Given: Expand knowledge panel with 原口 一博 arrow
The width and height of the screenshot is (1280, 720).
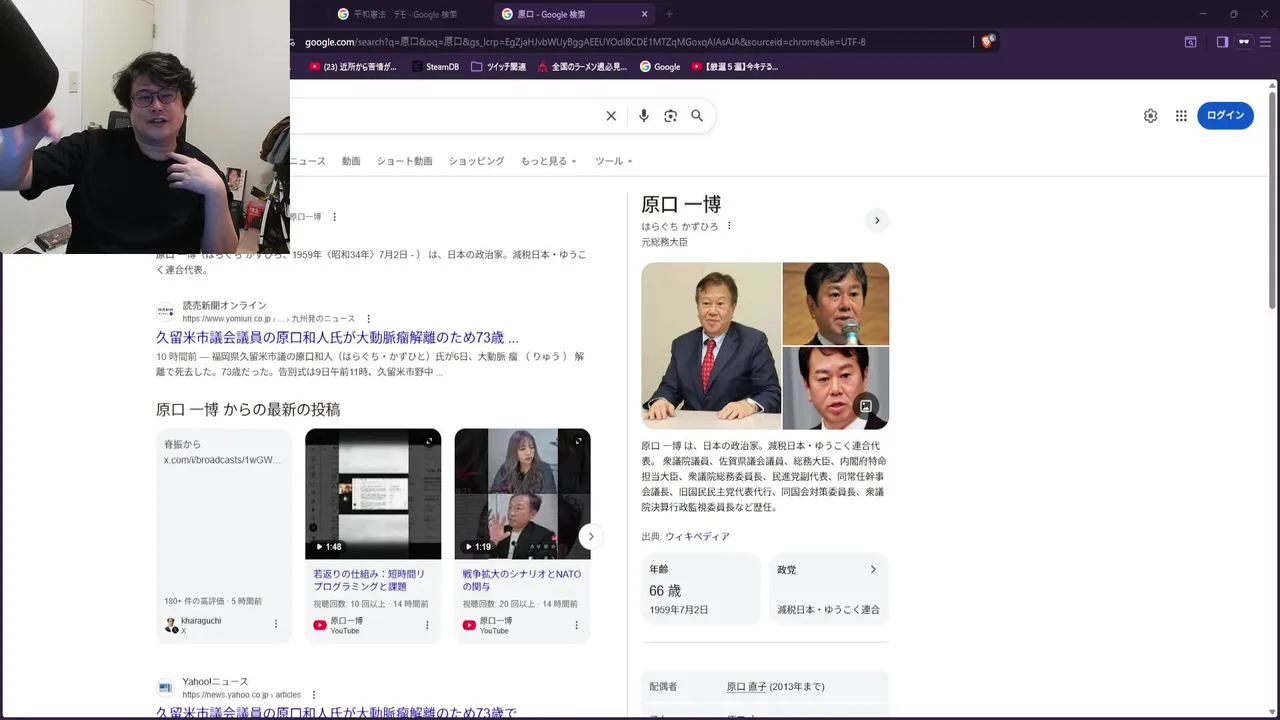Looking at the screenshot, I should click(877, 221).
